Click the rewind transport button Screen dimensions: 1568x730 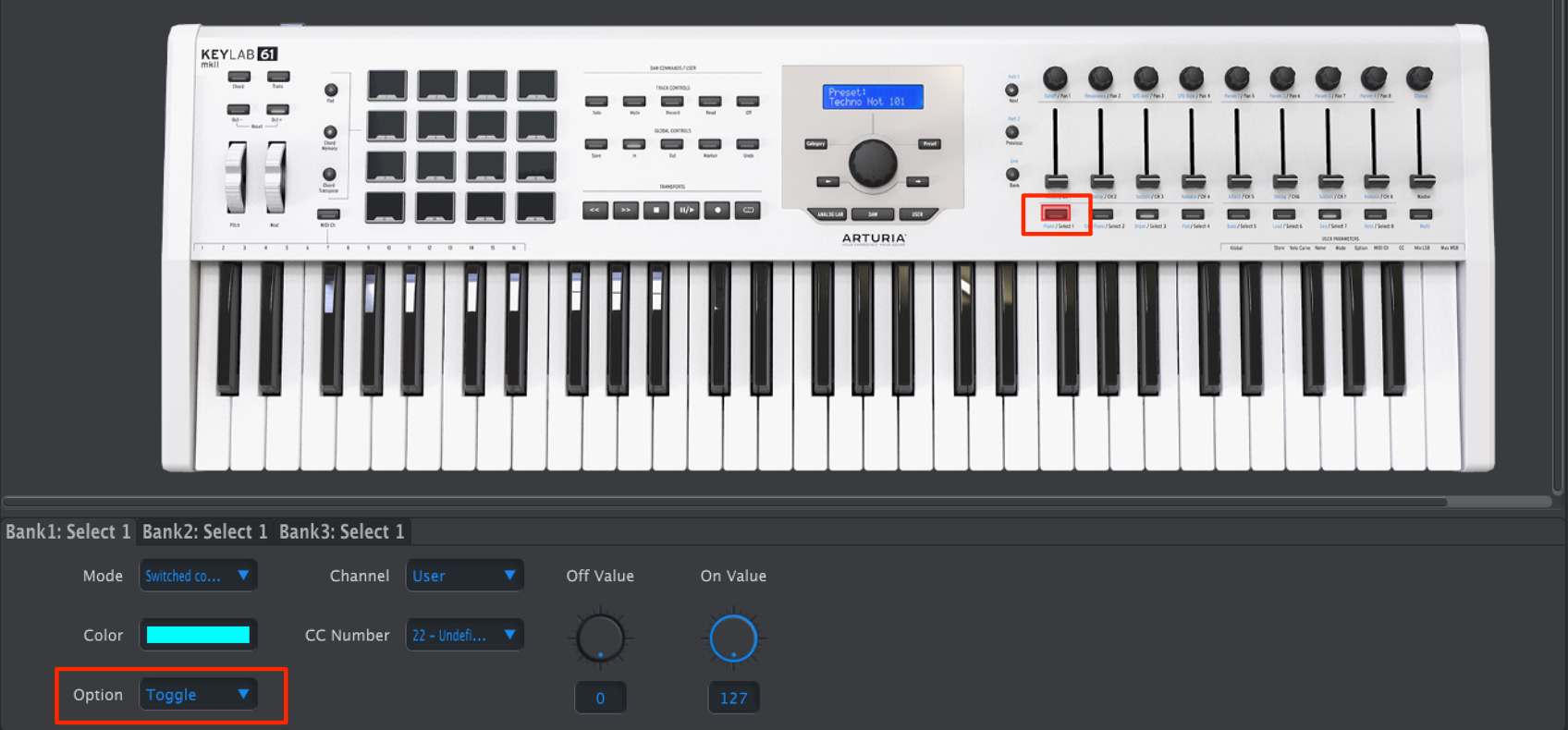pyautogui.click(x=595, y=210)
